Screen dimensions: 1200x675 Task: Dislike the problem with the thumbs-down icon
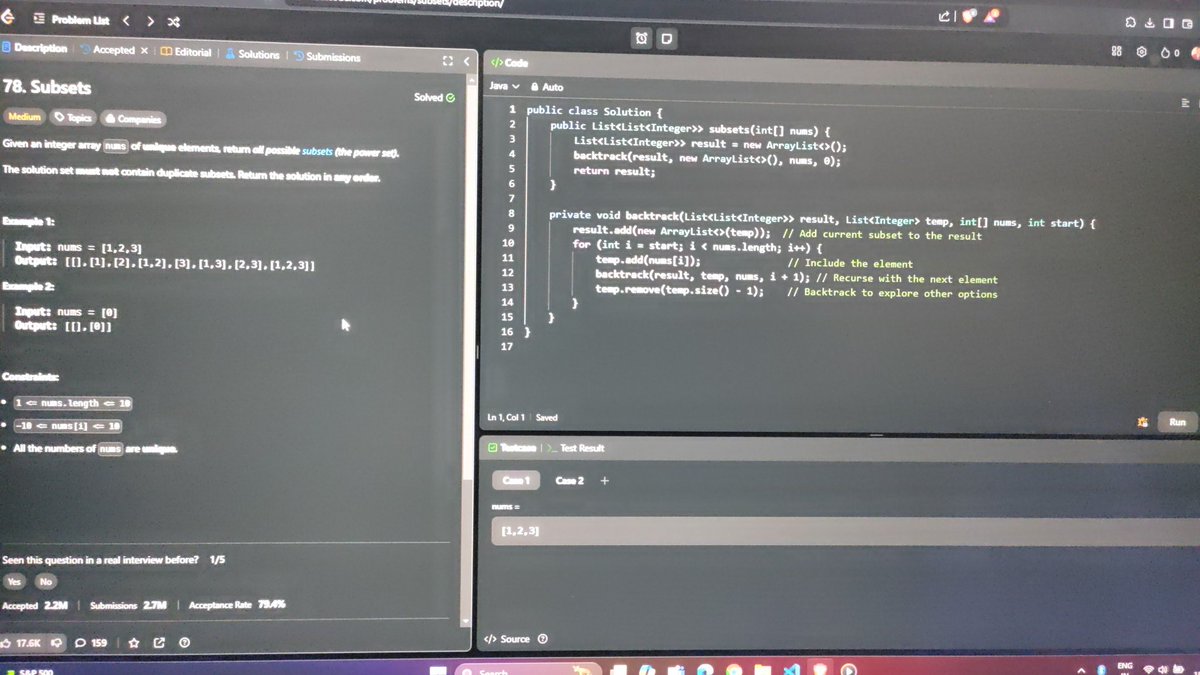coord(57,642)
